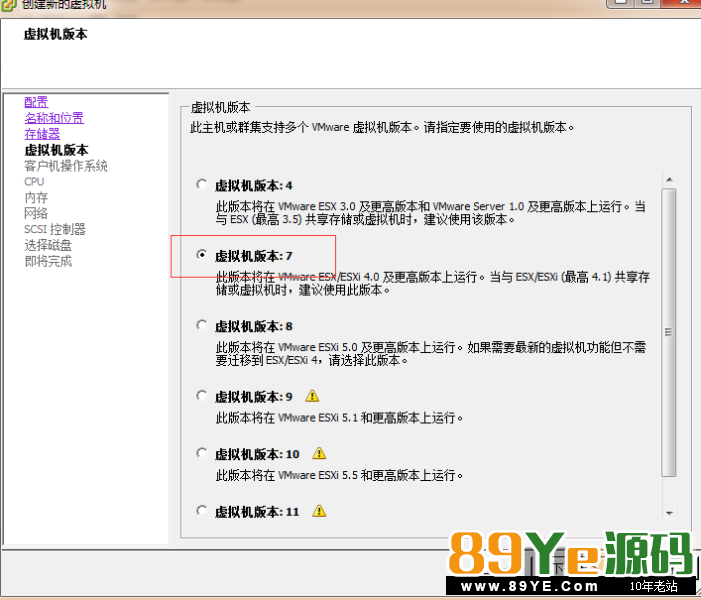Select radio option 虚拟机版本: 7
701x600 pixels.
click(x=202, y=255)
